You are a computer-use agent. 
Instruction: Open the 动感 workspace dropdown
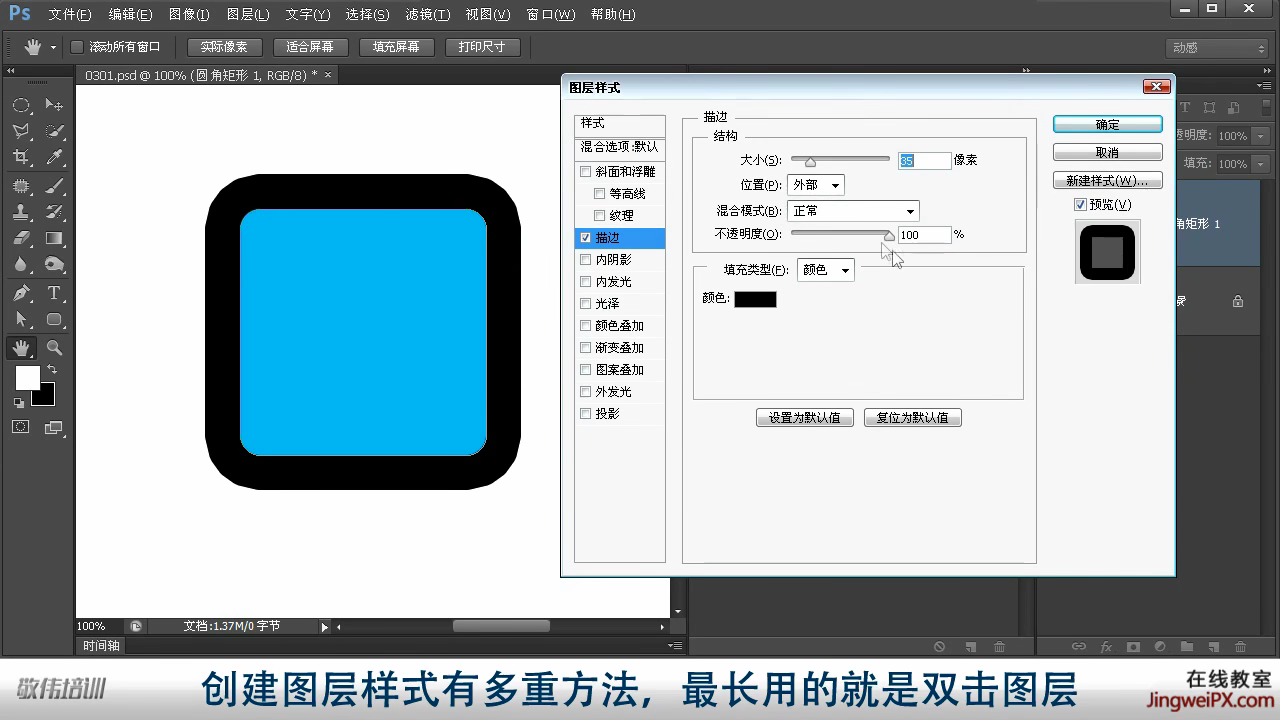coord(1217,48)
